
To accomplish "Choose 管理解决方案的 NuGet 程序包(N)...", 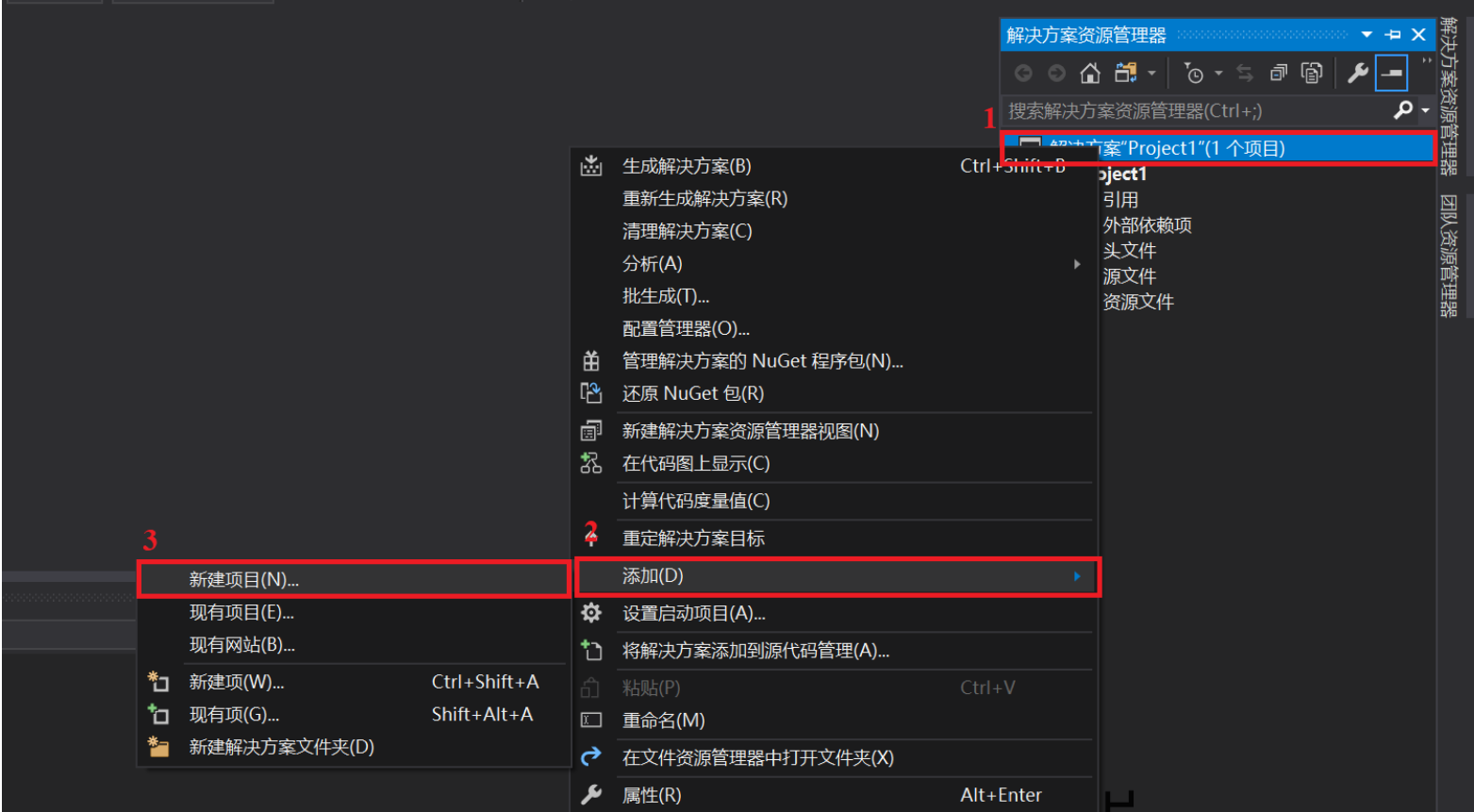I will click(x=835, y=361).
